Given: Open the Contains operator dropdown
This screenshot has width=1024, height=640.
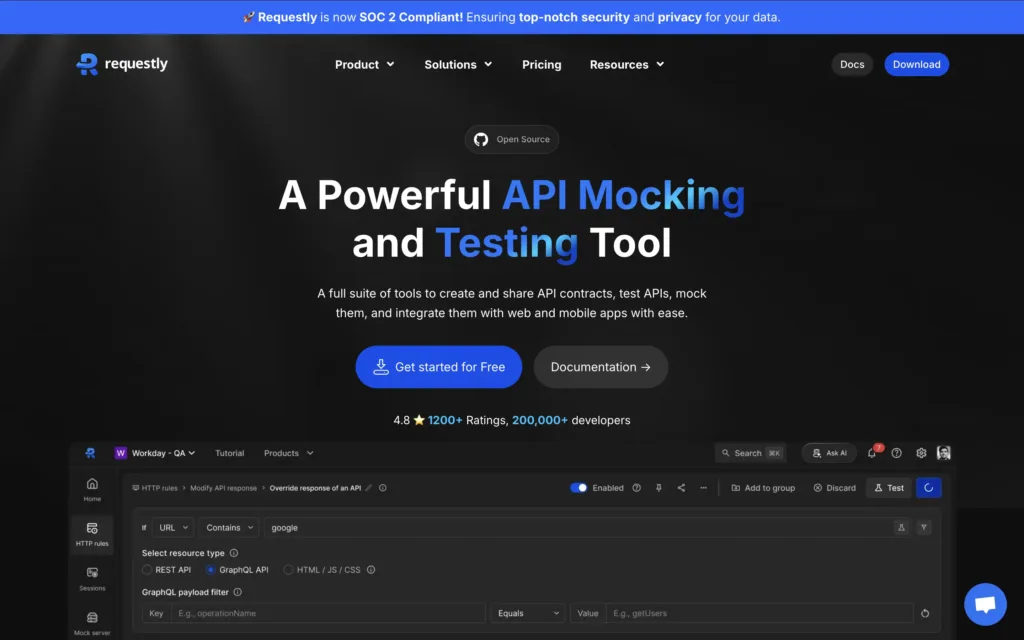Looking at the screenshot, I should 229,528.
